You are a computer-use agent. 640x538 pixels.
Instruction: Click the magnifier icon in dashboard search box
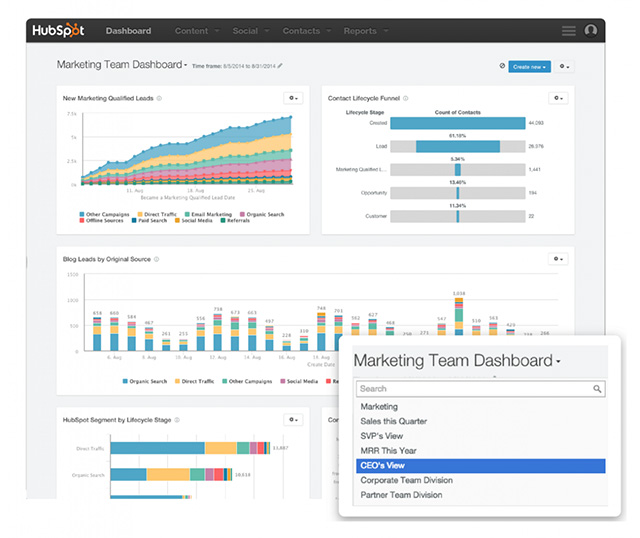pos(598,389)
